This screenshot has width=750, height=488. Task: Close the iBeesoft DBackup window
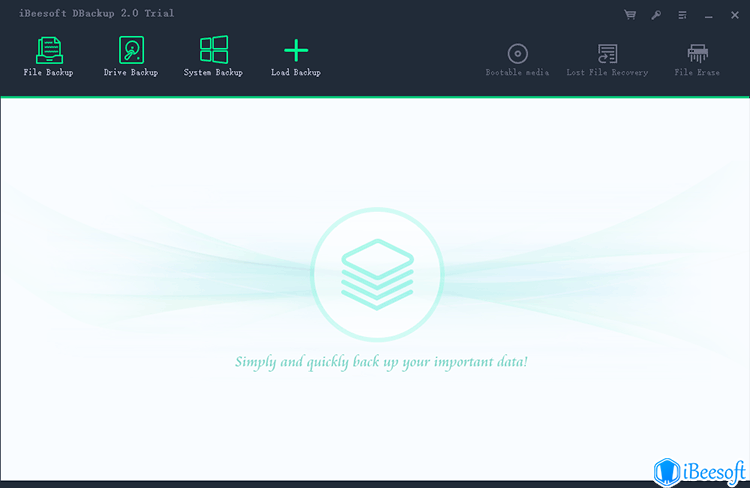coord(735,15)
